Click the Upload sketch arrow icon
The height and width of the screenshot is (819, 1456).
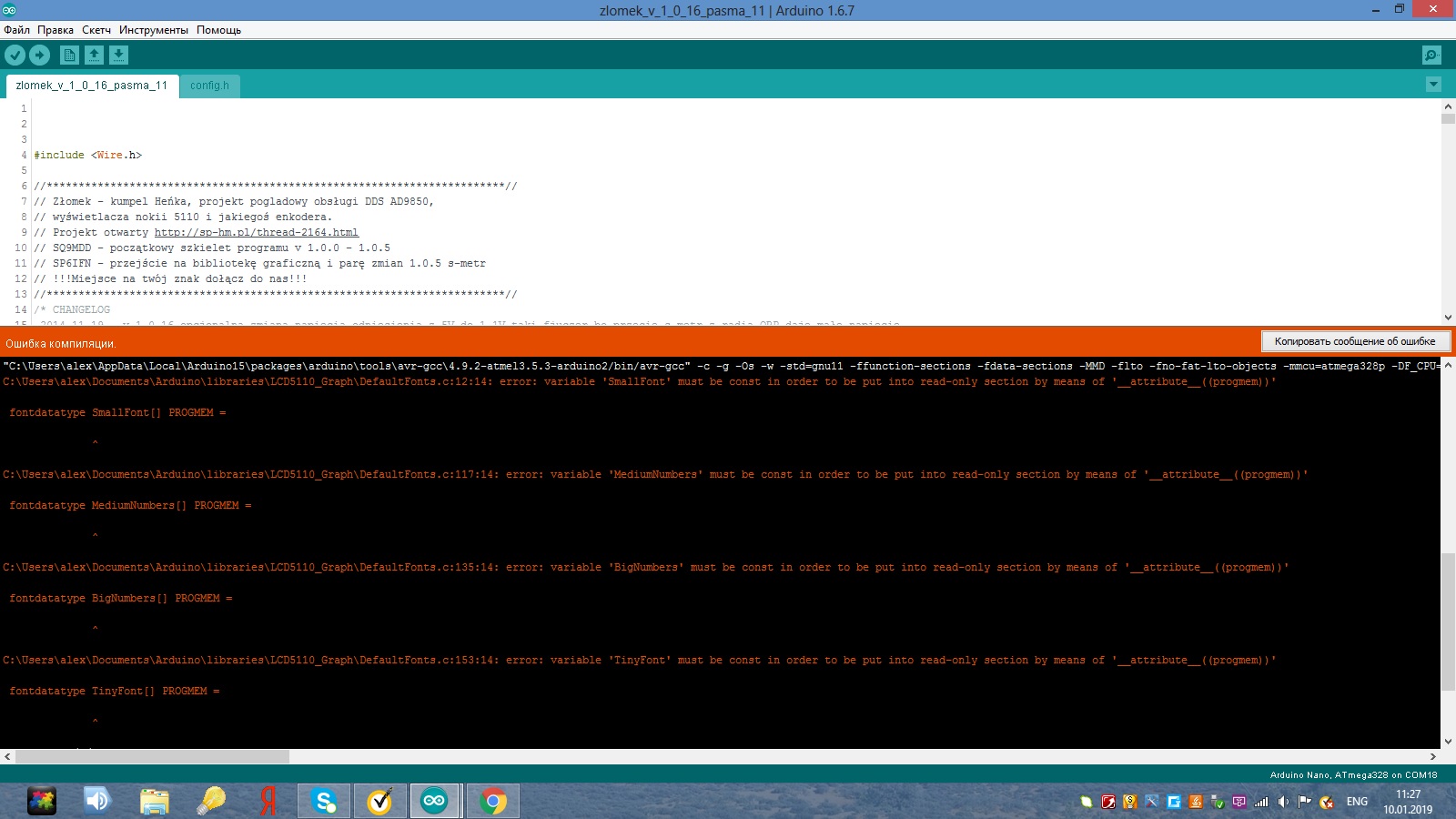click(39, 56)
